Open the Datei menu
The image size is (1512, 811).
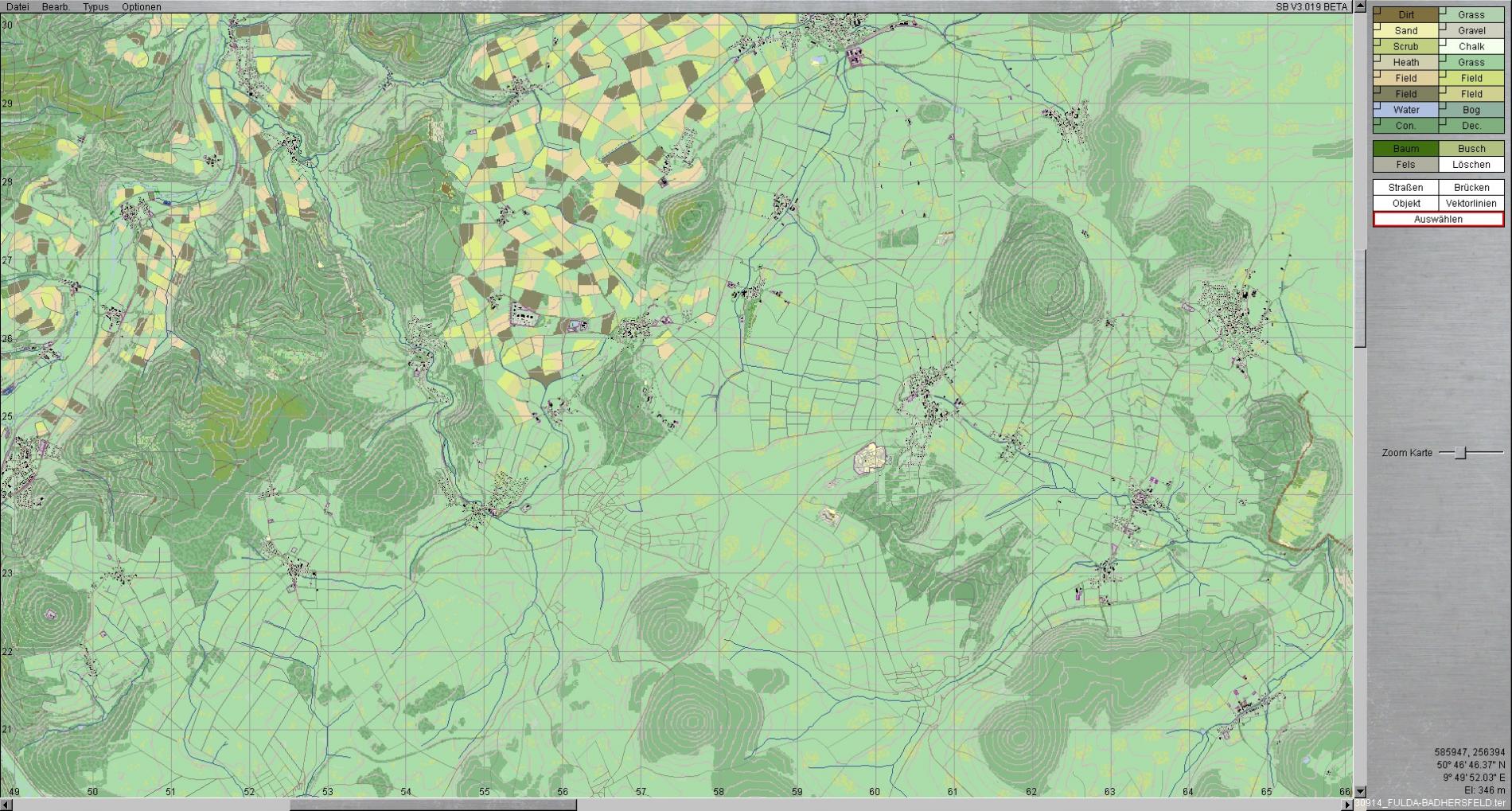point(18,7)
